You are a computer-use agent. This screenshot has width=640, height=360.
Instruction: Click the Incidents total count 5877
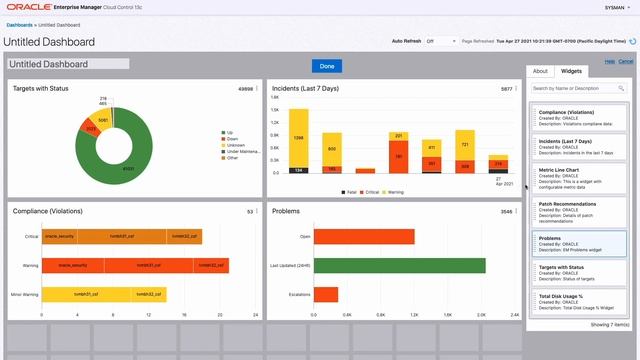[x=506, y=89]
